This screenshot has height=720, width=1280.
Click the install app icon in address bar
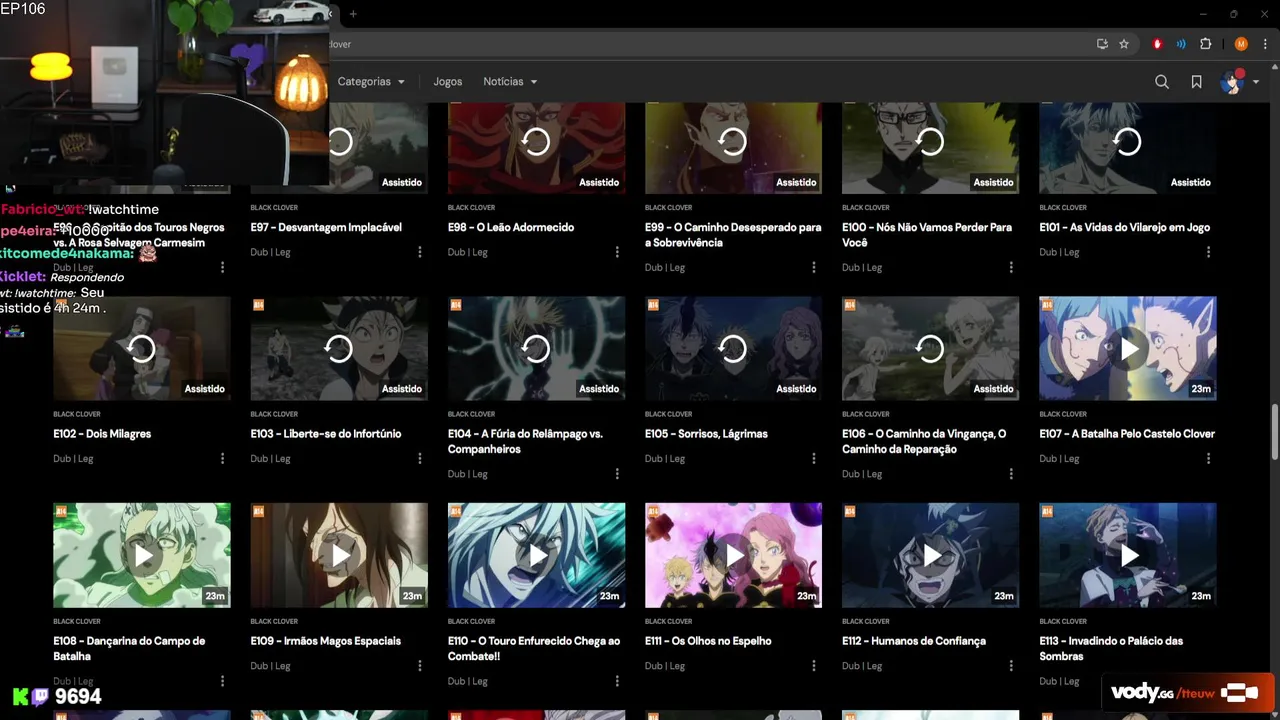coord(1102,44)
